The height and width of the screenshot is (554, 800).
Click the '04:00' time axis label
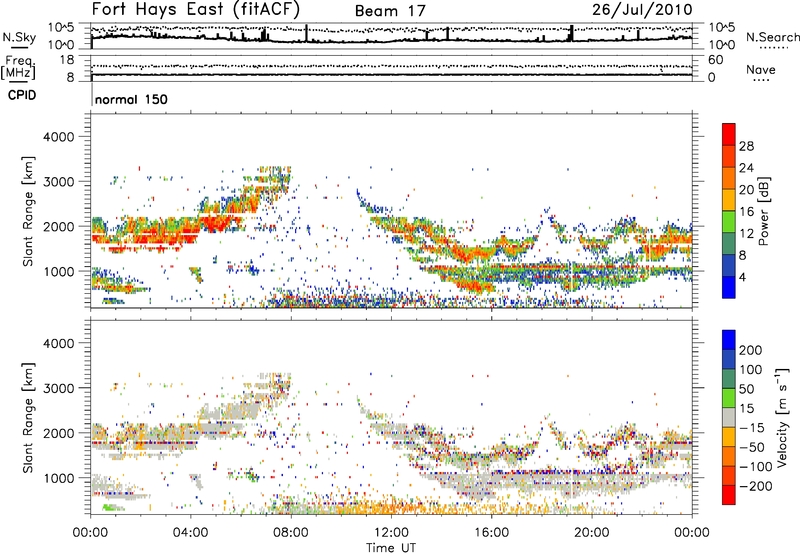[x=191, y=533]
